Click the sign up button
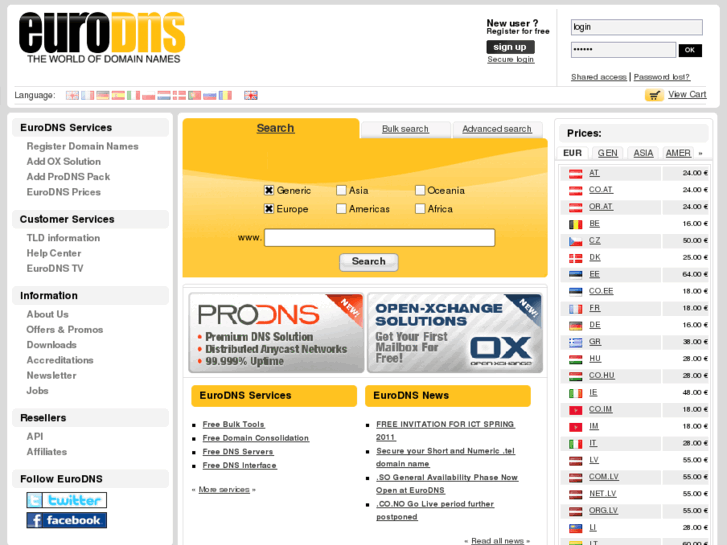The height and width of the screenshot is (545, 727). click(x=510, y=47)
